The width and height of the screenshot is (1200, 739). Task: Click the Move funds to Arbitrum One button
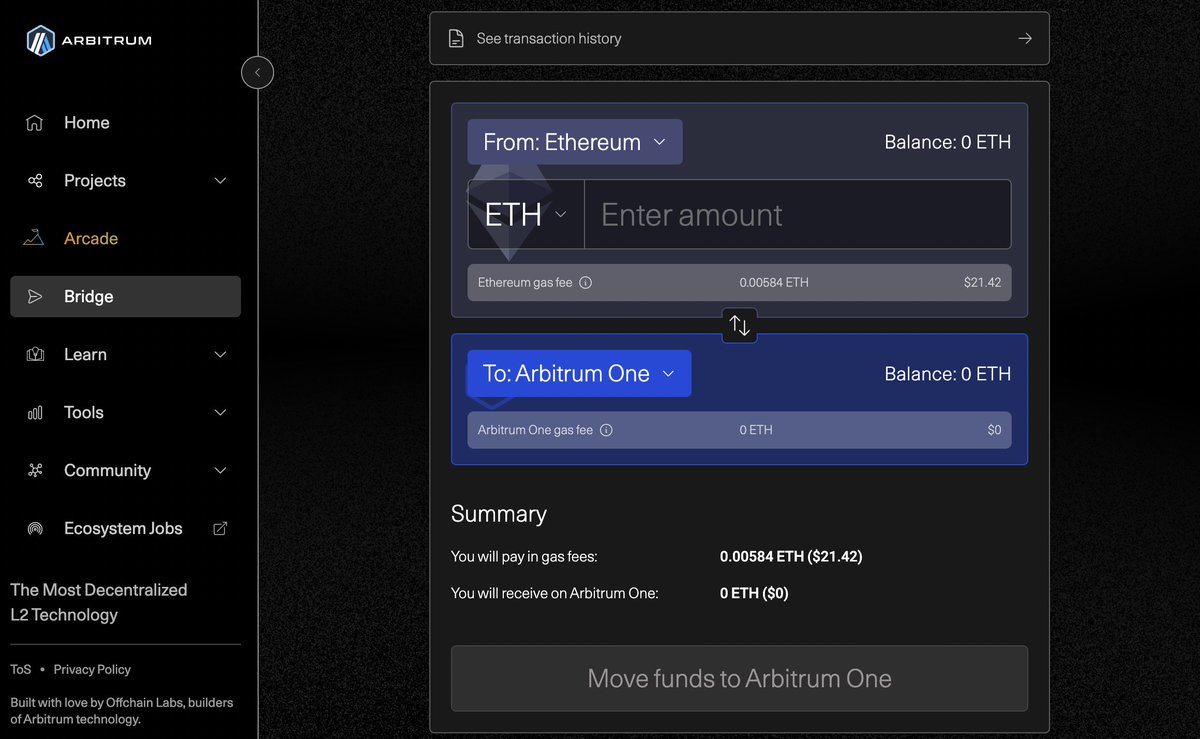tap(739, 678)
